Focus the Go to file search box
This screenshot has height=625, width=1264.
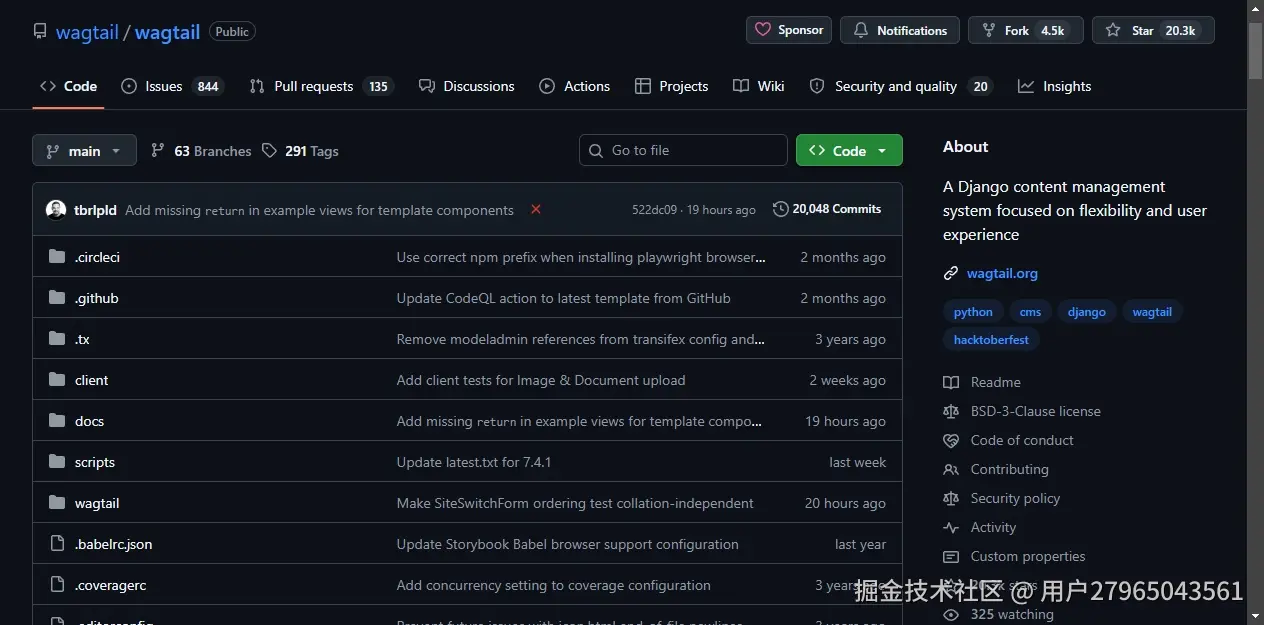tap(683, 150)
